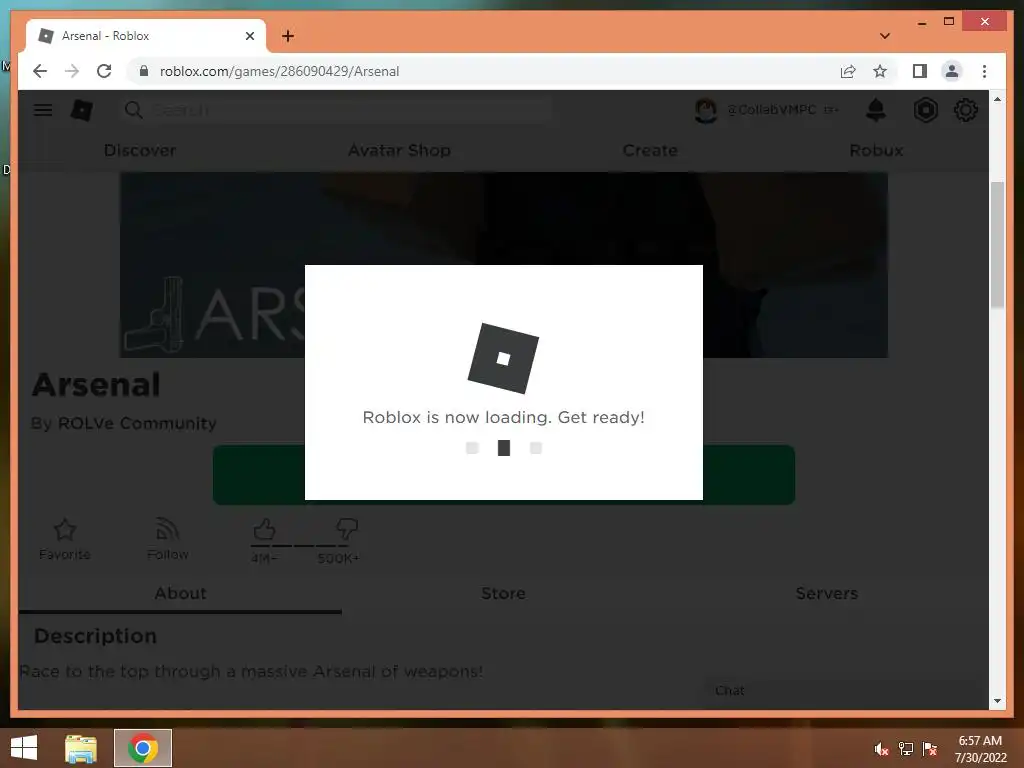Open the CollabVMPC user avatar
Screen dimensions: 1024x768
coord(706,110)
